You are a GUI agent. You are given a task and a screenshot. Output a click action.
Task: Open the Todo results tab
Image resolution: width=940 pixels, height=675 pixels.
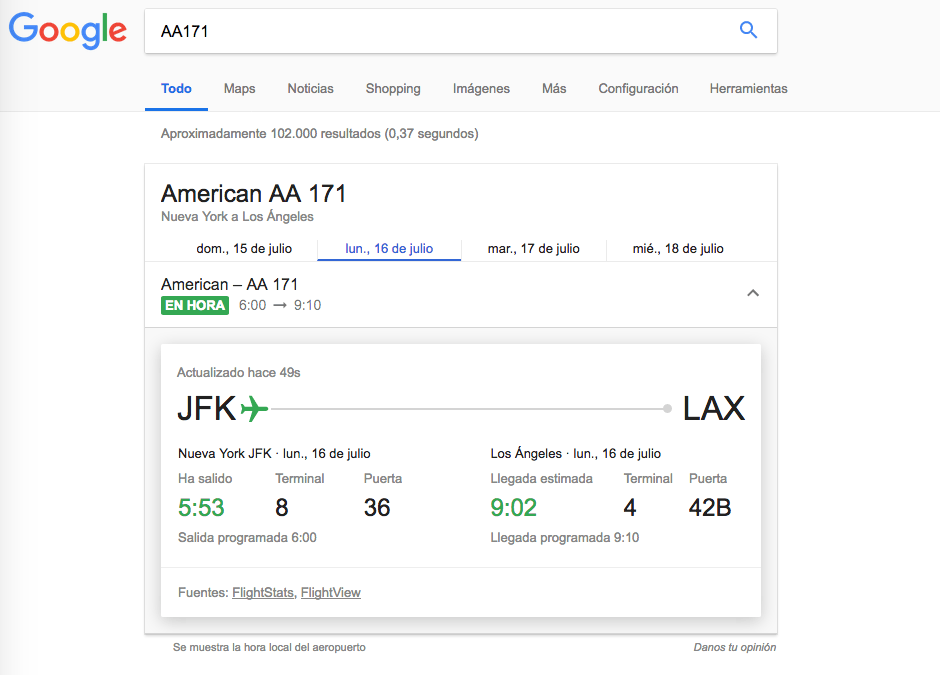point(176,89)
